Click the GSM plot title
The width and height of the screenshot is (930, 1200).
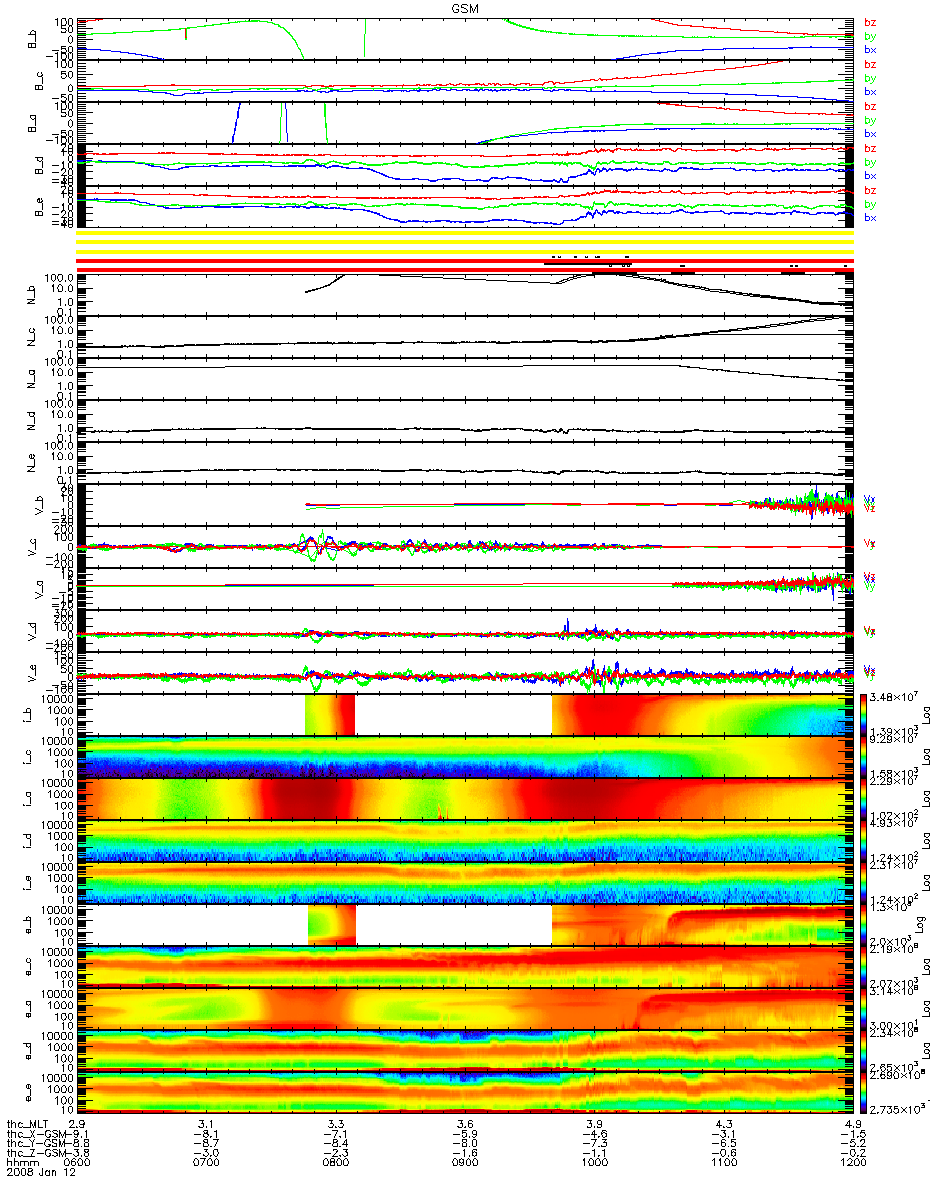tap(465, 9)
